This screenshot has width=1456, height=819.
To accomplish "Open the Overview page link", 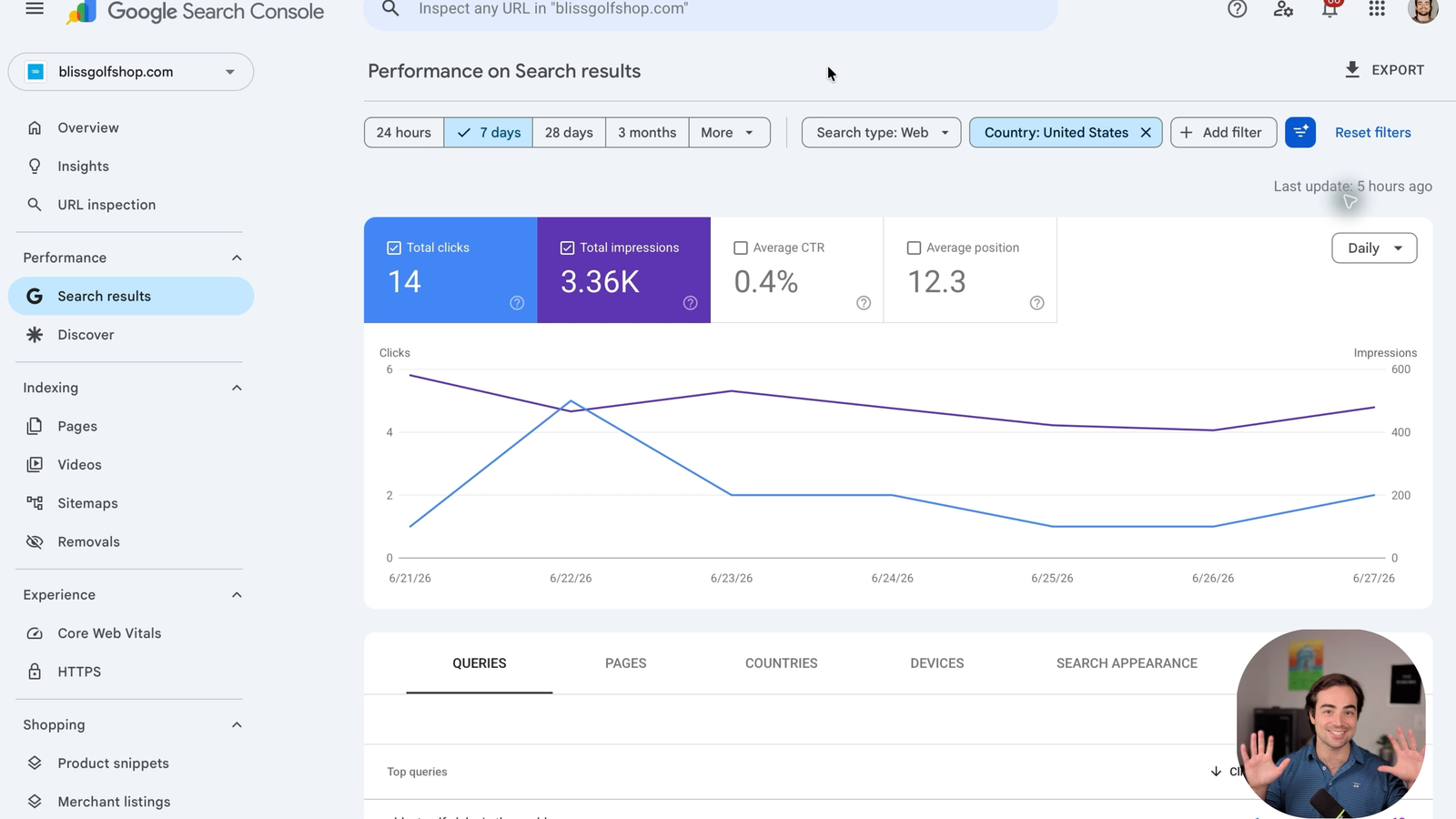I will point(88,127).
